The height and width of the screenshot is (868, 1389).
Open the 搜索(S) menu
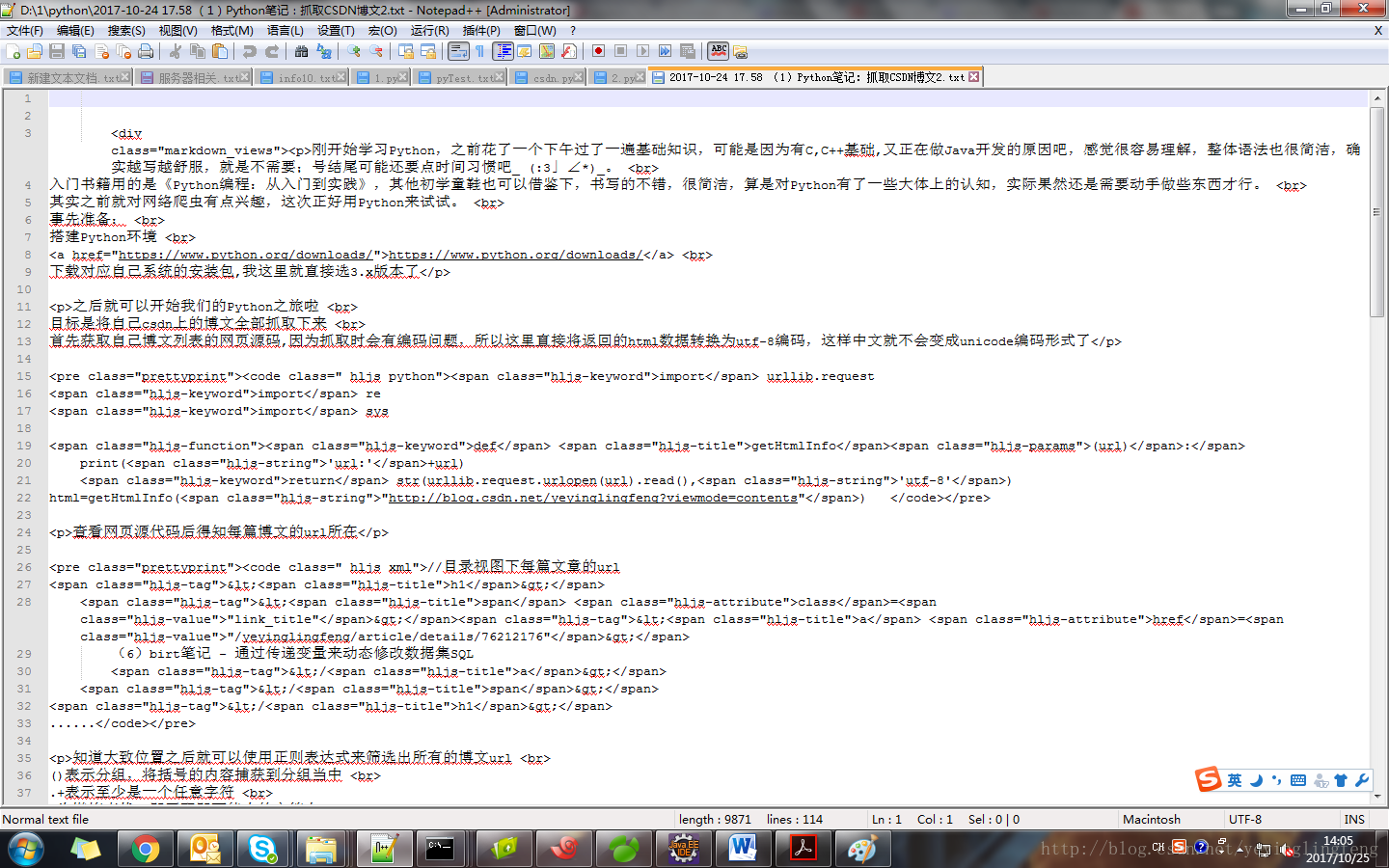point(126,31)
